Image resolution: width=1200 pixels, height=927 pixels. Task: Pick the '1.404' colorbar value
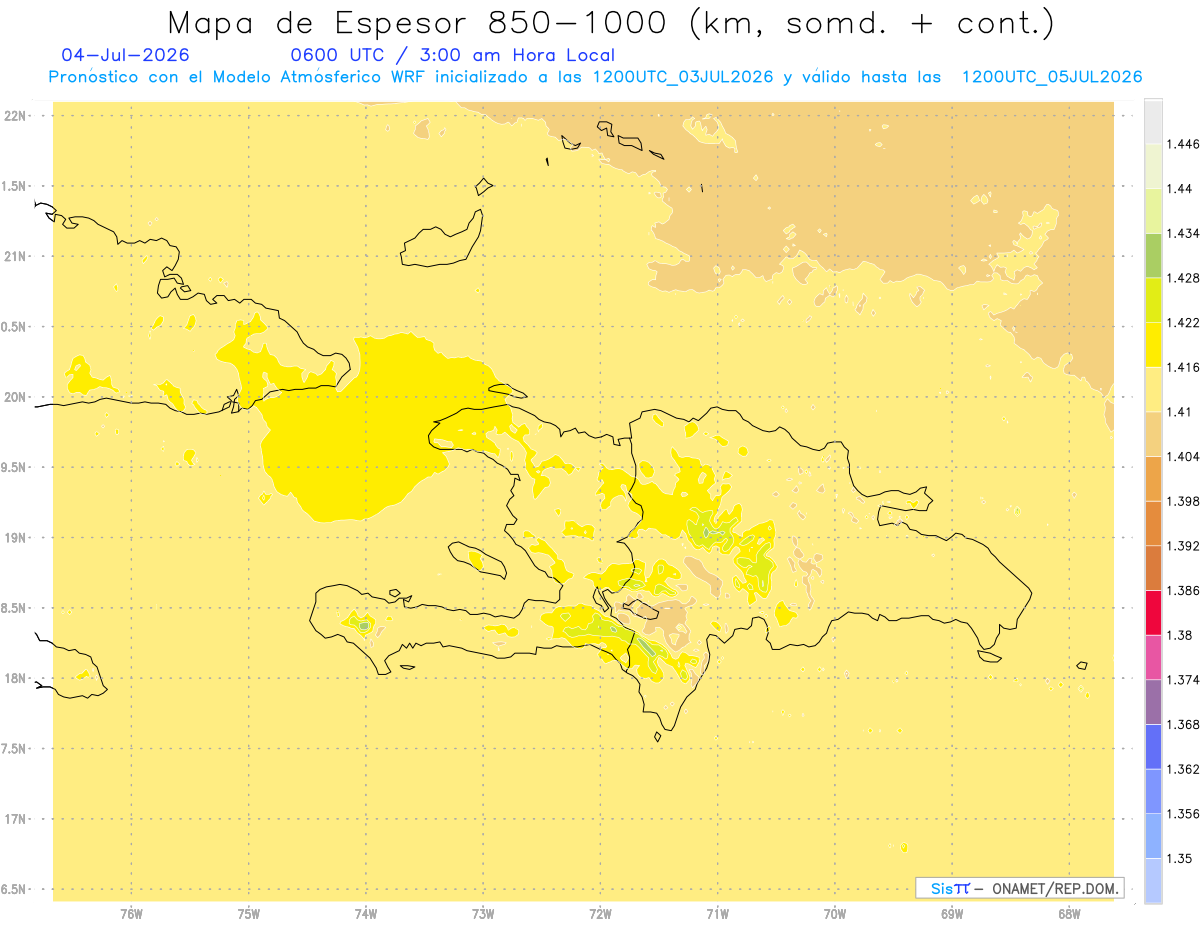[1183, 456]
